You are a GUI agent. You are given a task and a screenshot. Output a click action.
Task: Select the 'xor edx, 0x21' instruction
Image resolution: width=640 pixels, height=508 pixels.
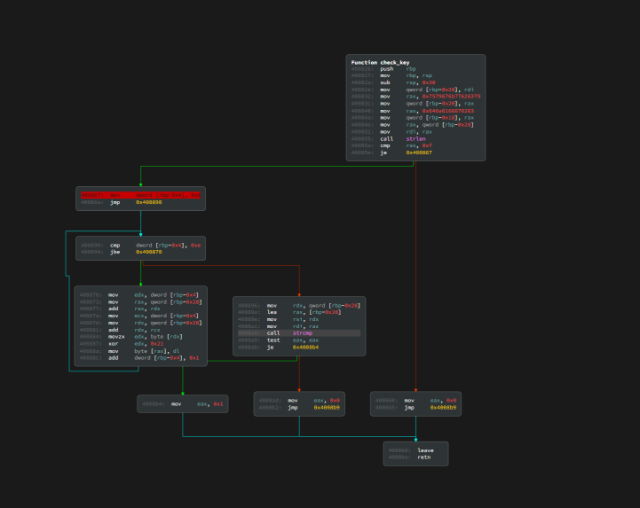(x=122, y=344)
